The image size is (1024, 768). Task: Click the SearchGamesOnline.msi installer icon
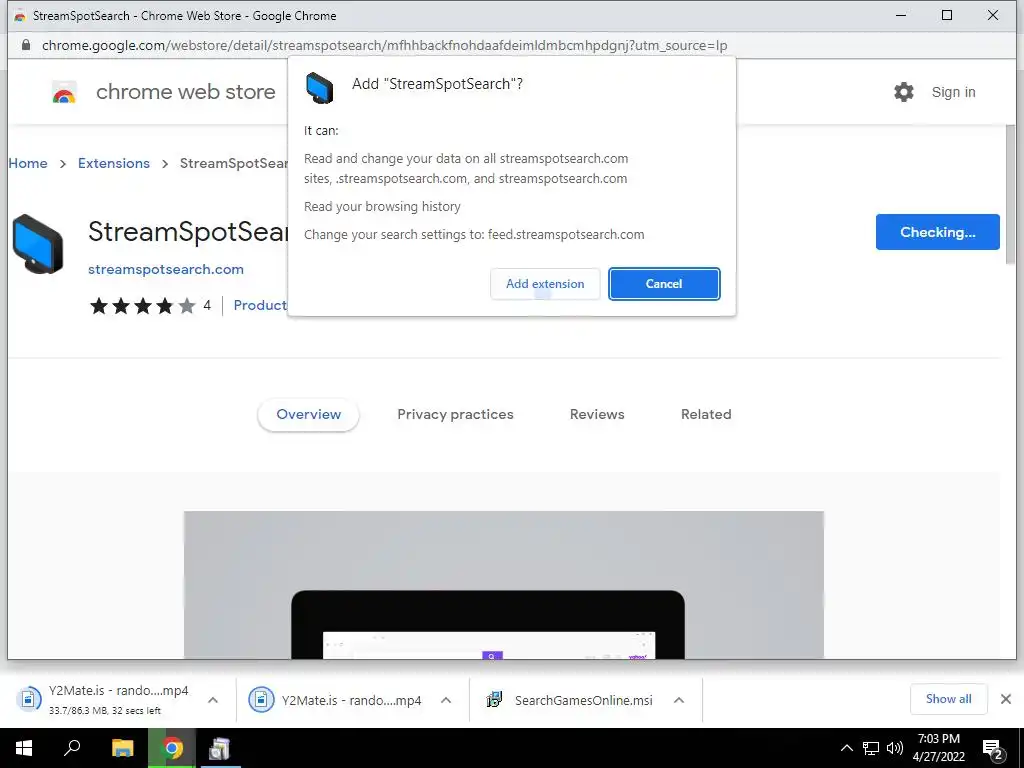tap(494, 699)
